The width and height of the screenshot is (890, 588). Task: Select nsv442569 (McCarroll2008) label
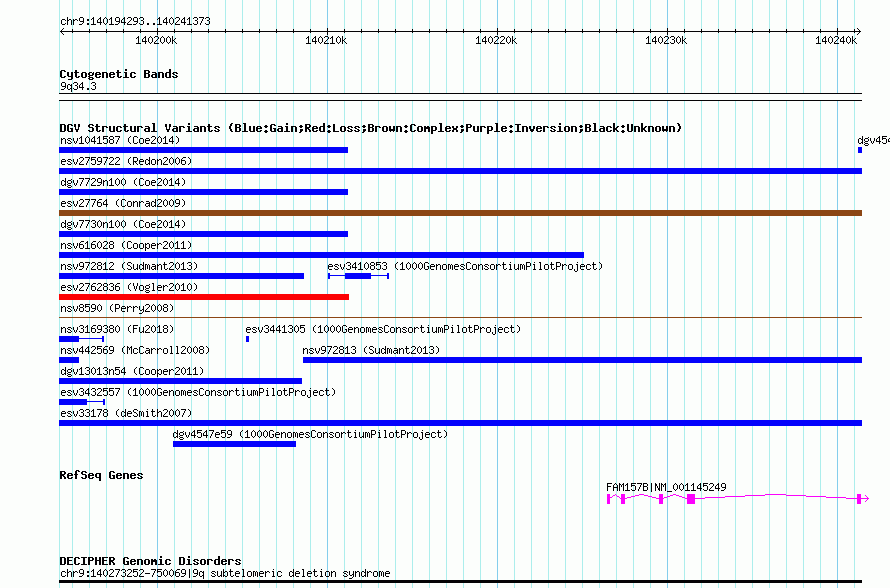[135, 350]
